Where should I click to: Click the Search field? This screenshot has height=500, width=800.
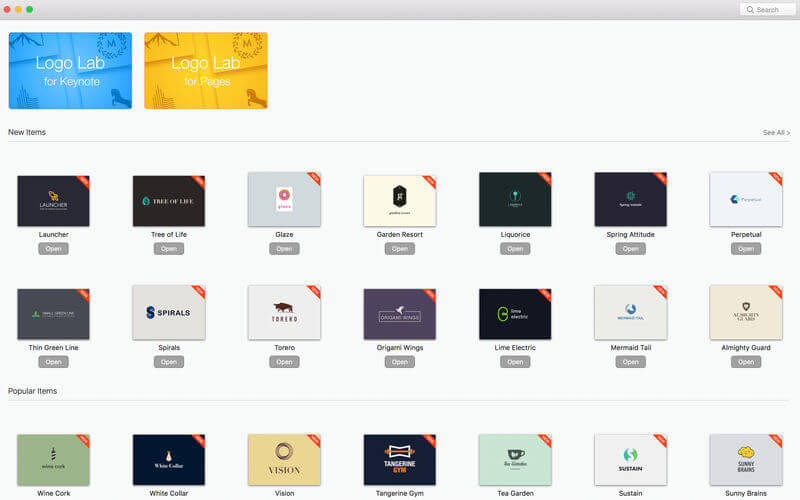point(767,10)
